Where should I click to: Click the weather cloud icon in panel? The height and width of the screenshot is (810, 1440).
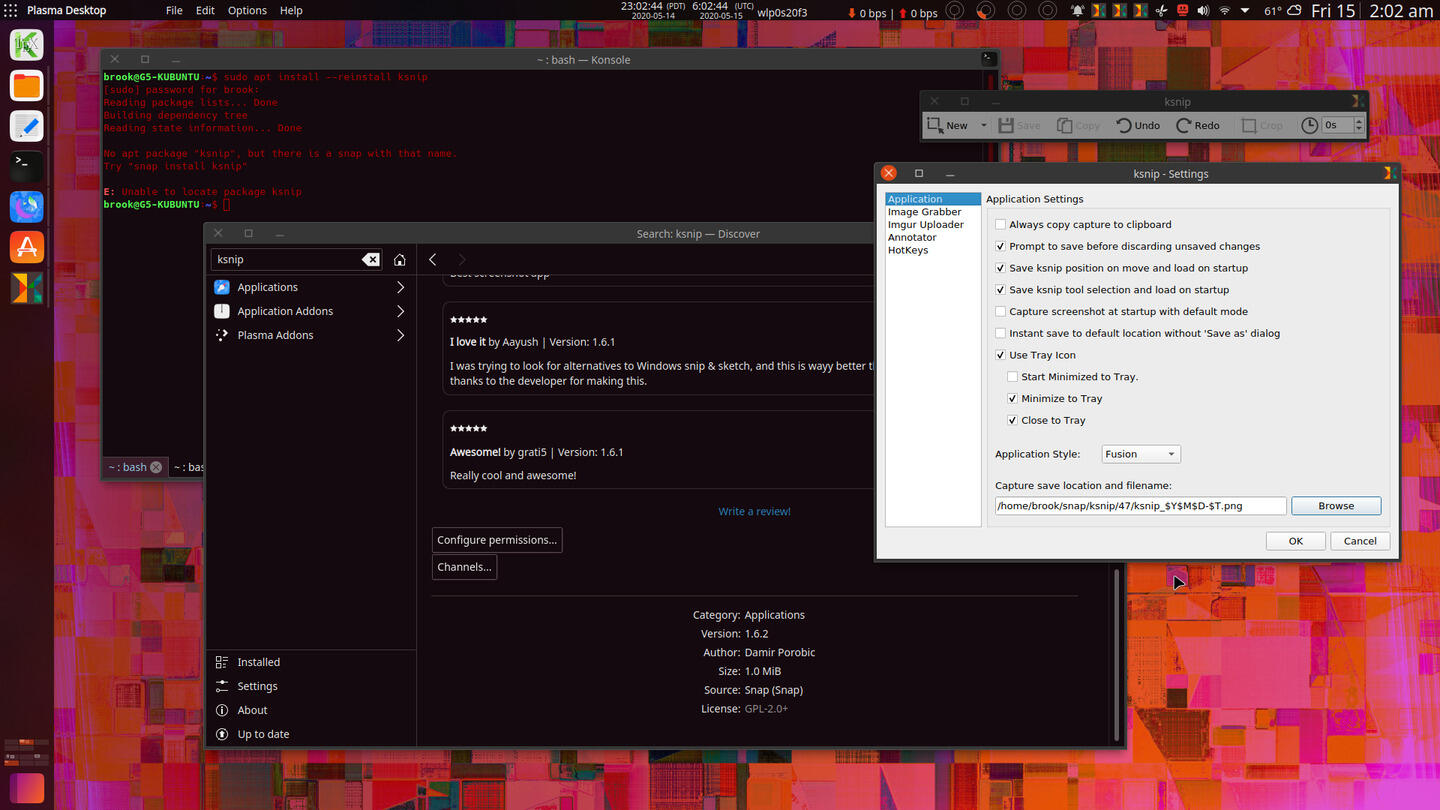coord(1295,11)
